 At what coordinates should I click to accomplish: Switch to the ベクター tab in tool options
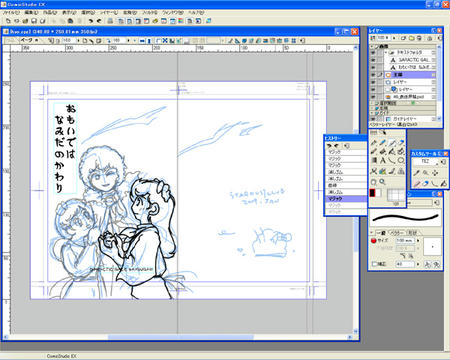click(x=397, y=232)
